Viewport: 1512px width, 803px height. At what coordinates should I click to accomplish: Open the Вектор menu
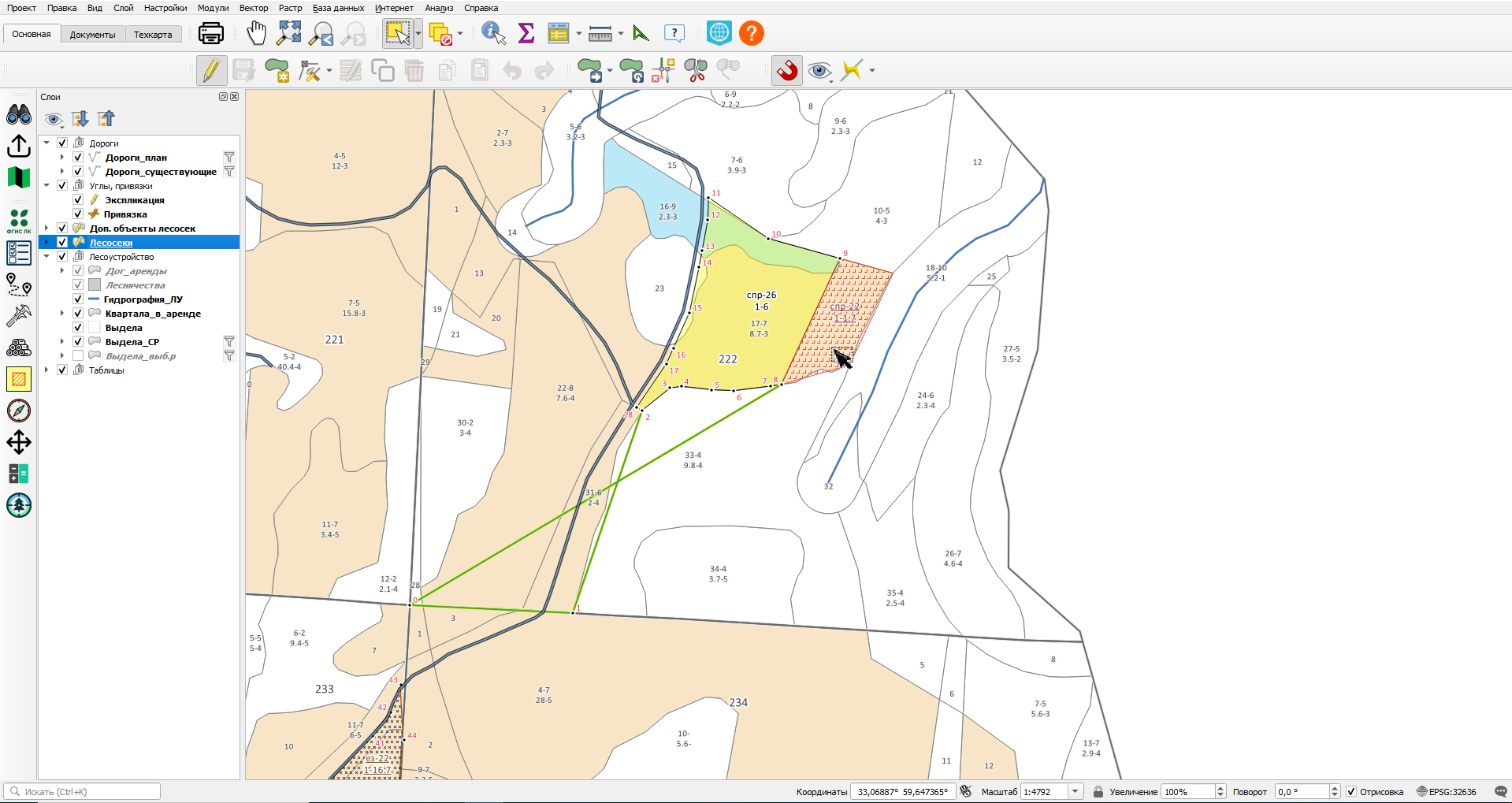254,8
